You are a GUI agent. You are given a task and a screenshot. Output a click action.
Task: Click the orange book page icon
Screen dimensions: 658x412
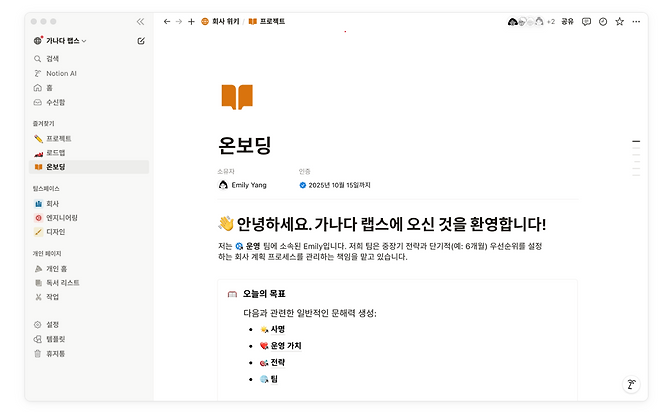click(x=237, y=97)
